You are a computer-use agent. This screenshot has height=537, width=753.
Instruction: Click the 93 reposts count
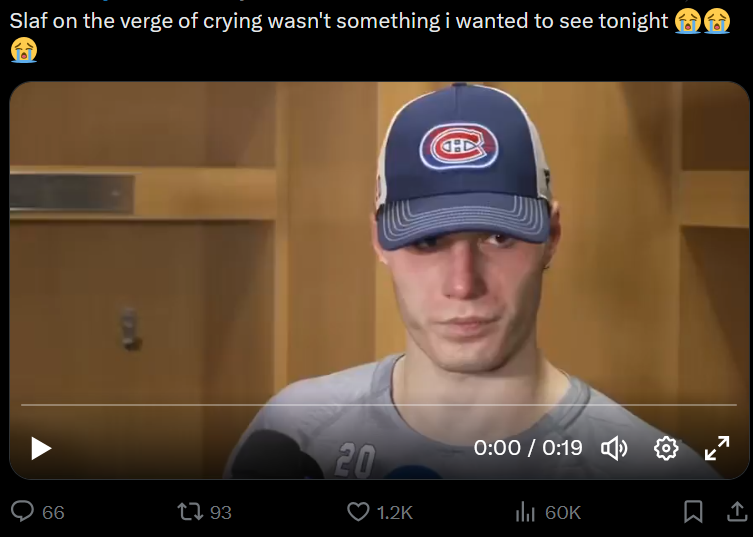(220, 512)
